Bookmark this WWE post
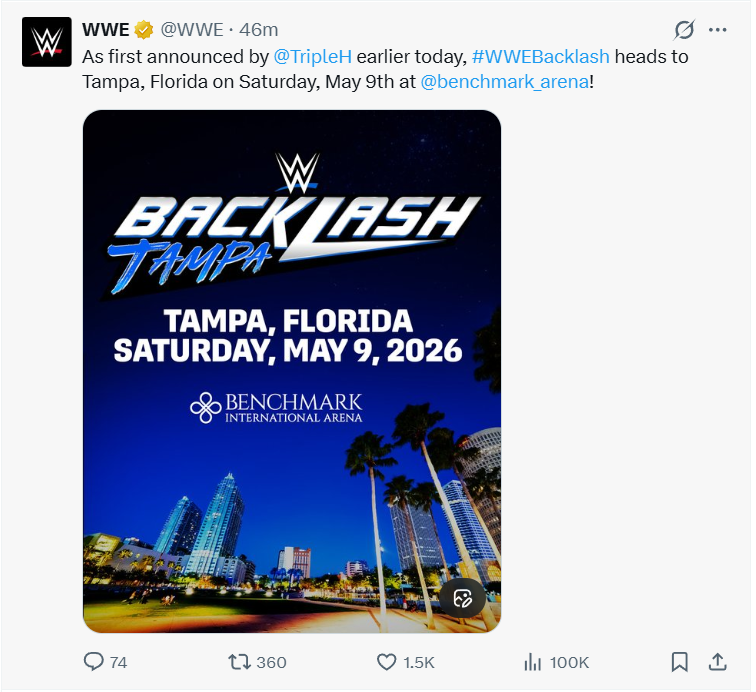The width and height of the screenshot is (756, 692). pos(679,662)
